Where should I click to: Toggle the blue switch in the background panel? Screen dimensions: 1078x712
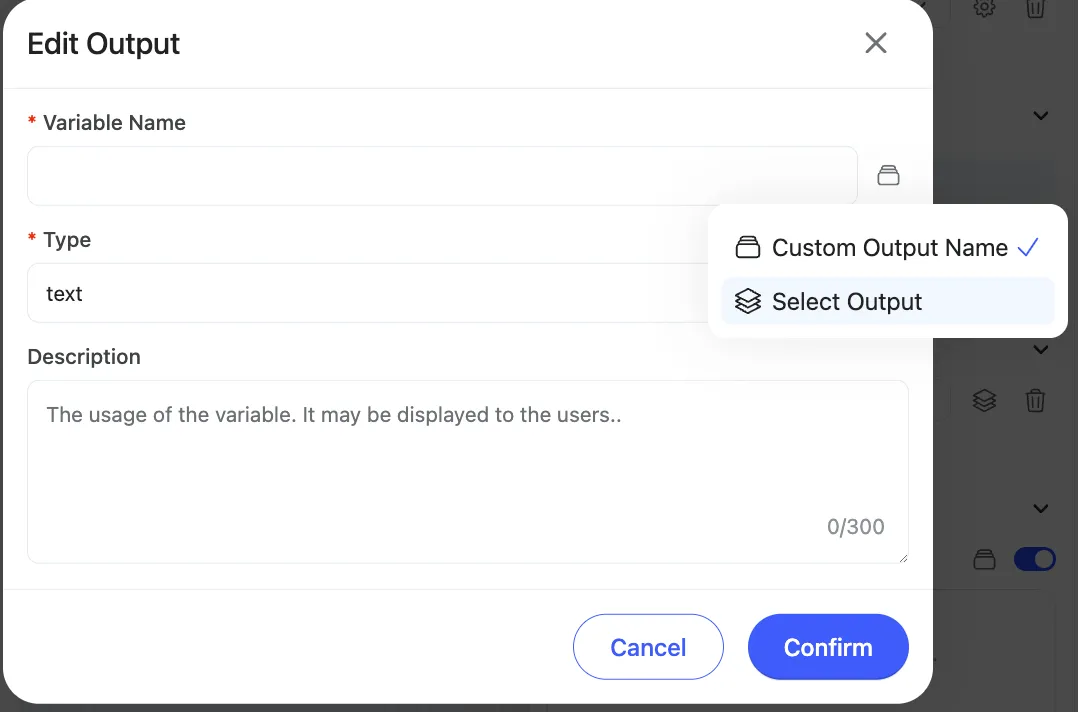pyautogui.click(x=1035, y=559)
